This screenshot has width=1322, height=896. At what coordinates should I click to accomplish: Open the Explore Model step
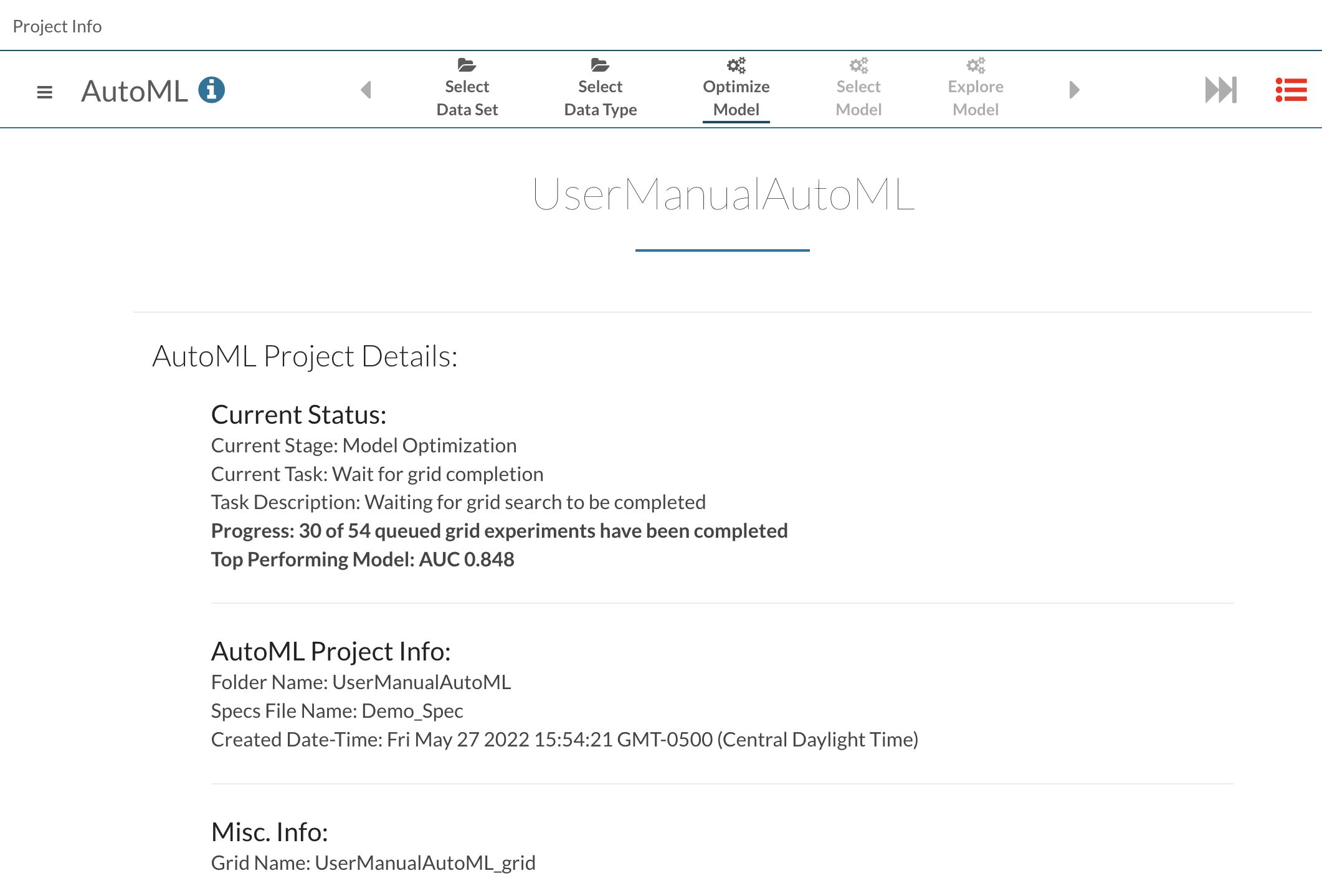(x=975, y=98)
